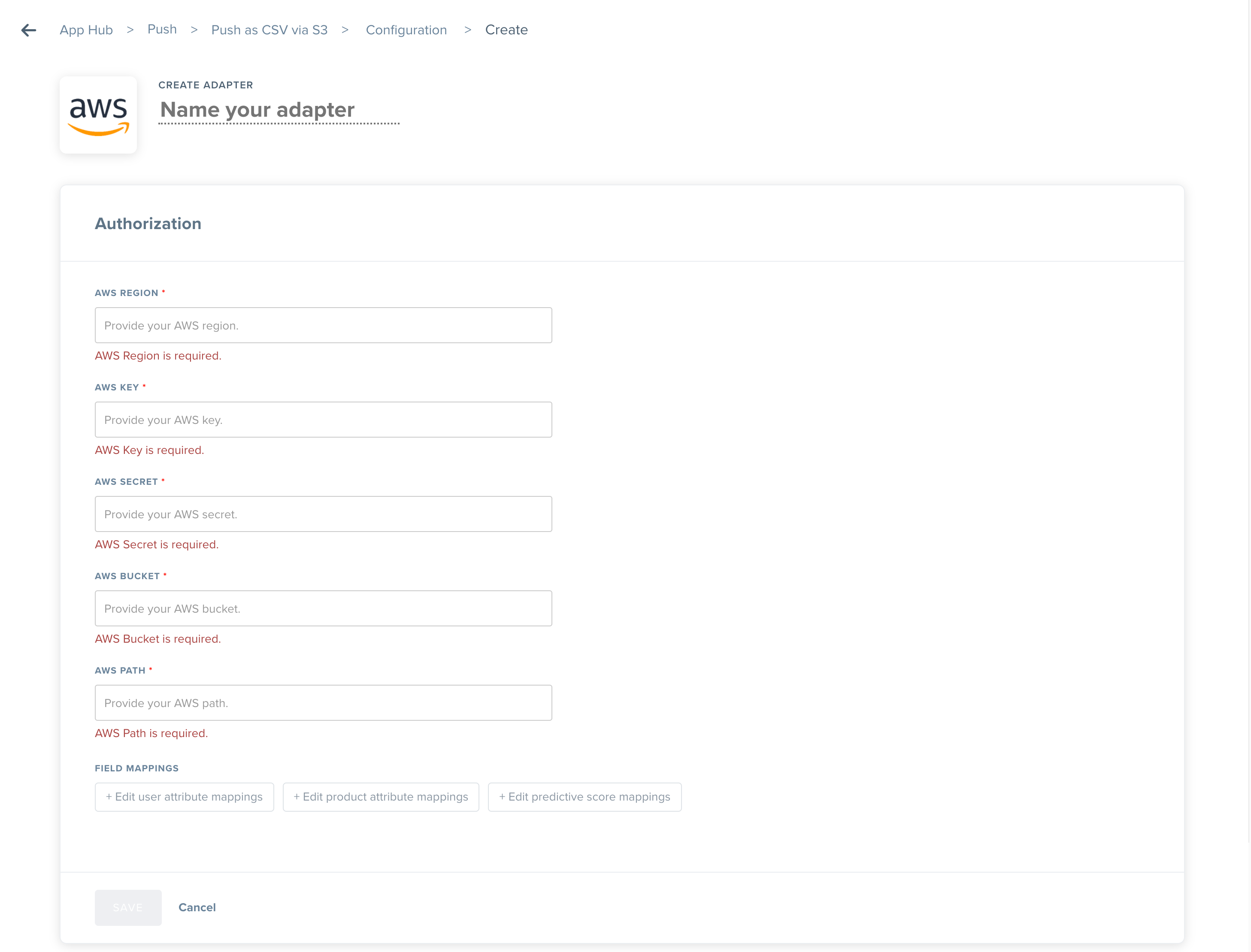1251x952 pixels.
Task: Focus the AWS bucket input field
Action: click(323, 609)
